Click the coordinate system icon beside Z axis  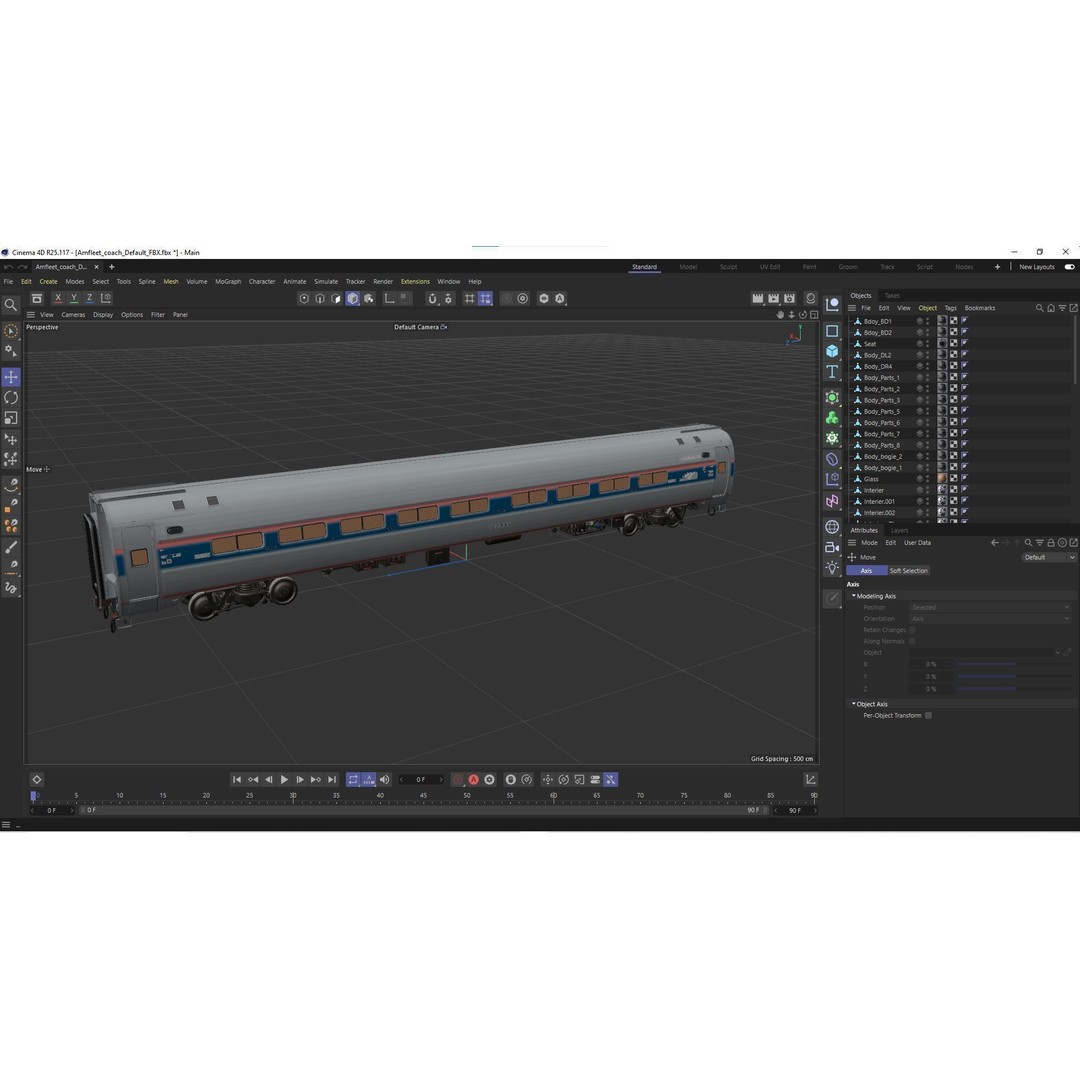pyautogui.click(x=105, y=298)
